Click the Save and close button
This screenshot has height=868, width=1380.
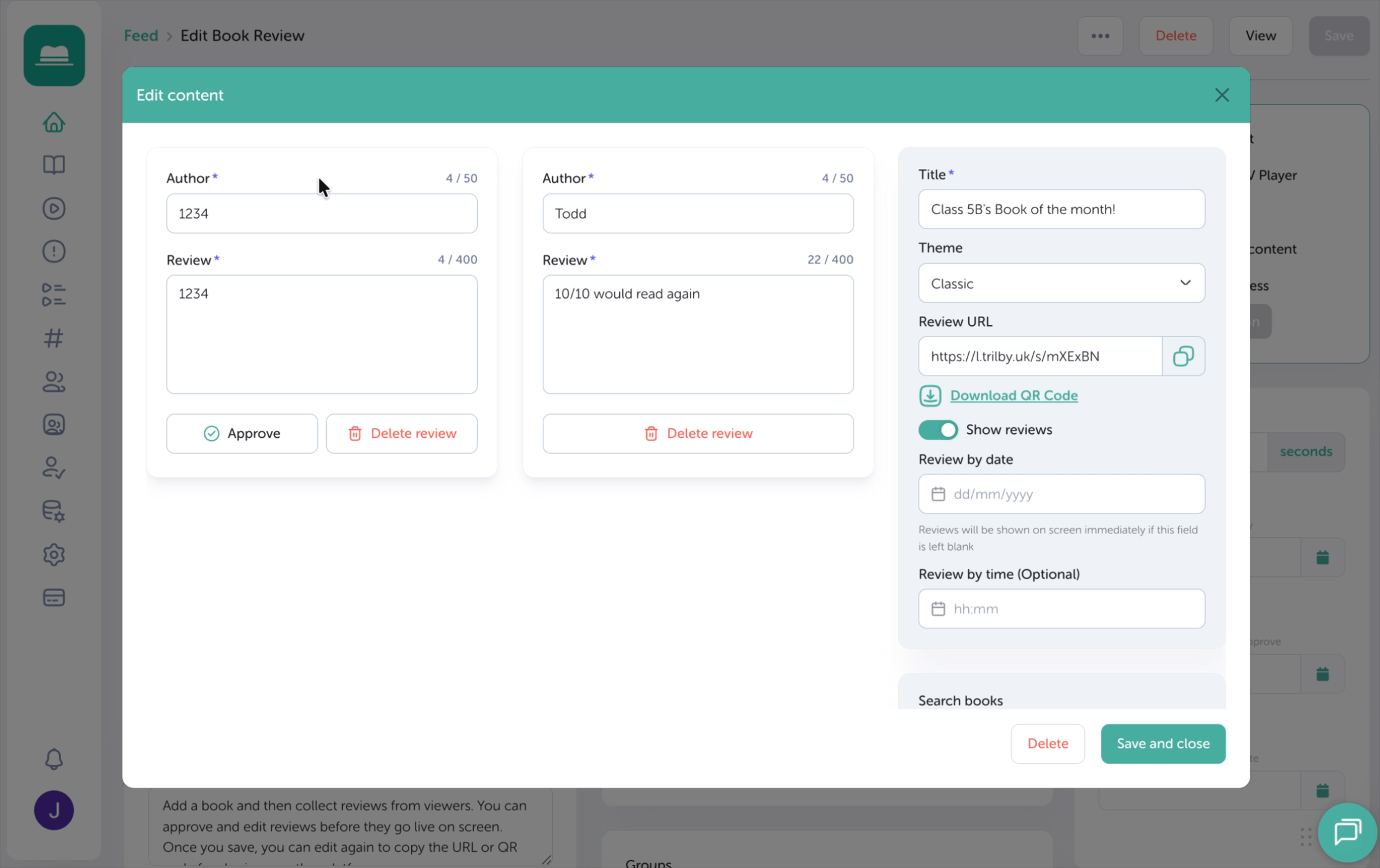(x=1163, y=743)
